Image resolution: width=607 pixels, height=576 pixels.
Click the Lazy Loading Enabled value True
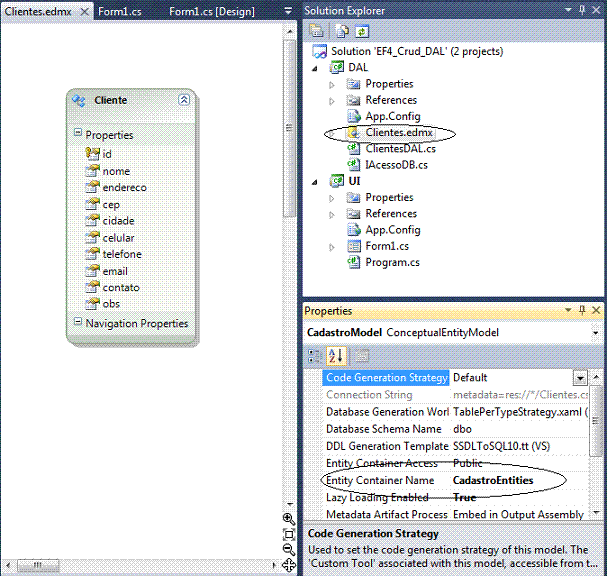tap(465, 497)
